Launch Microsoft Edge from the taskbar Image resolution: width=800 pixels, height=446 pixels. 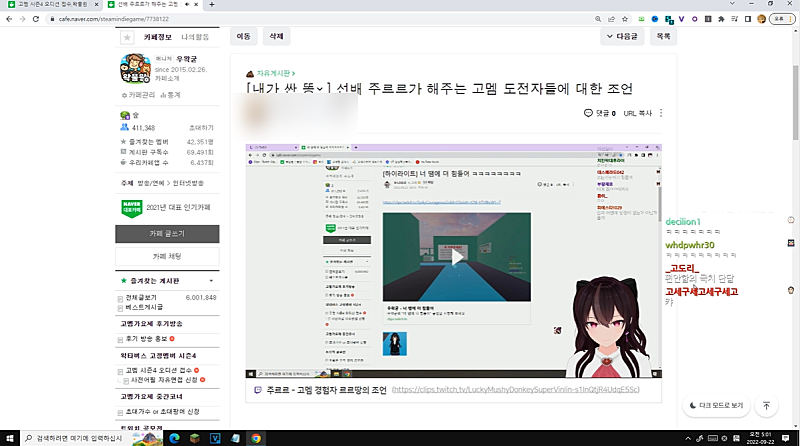(x=174, y=438)
